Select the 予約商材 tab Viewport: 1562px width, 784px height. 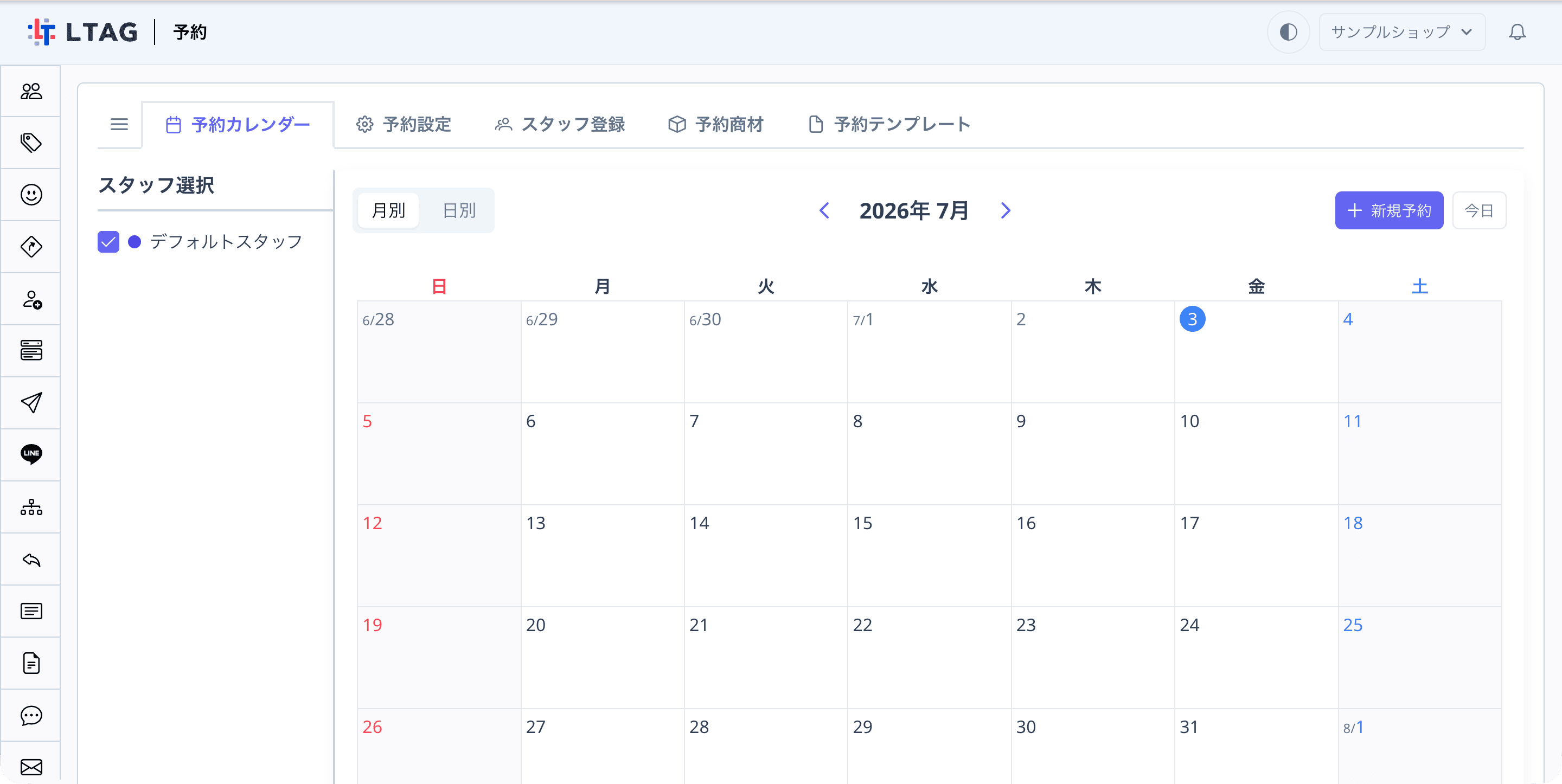click(715, 124)
